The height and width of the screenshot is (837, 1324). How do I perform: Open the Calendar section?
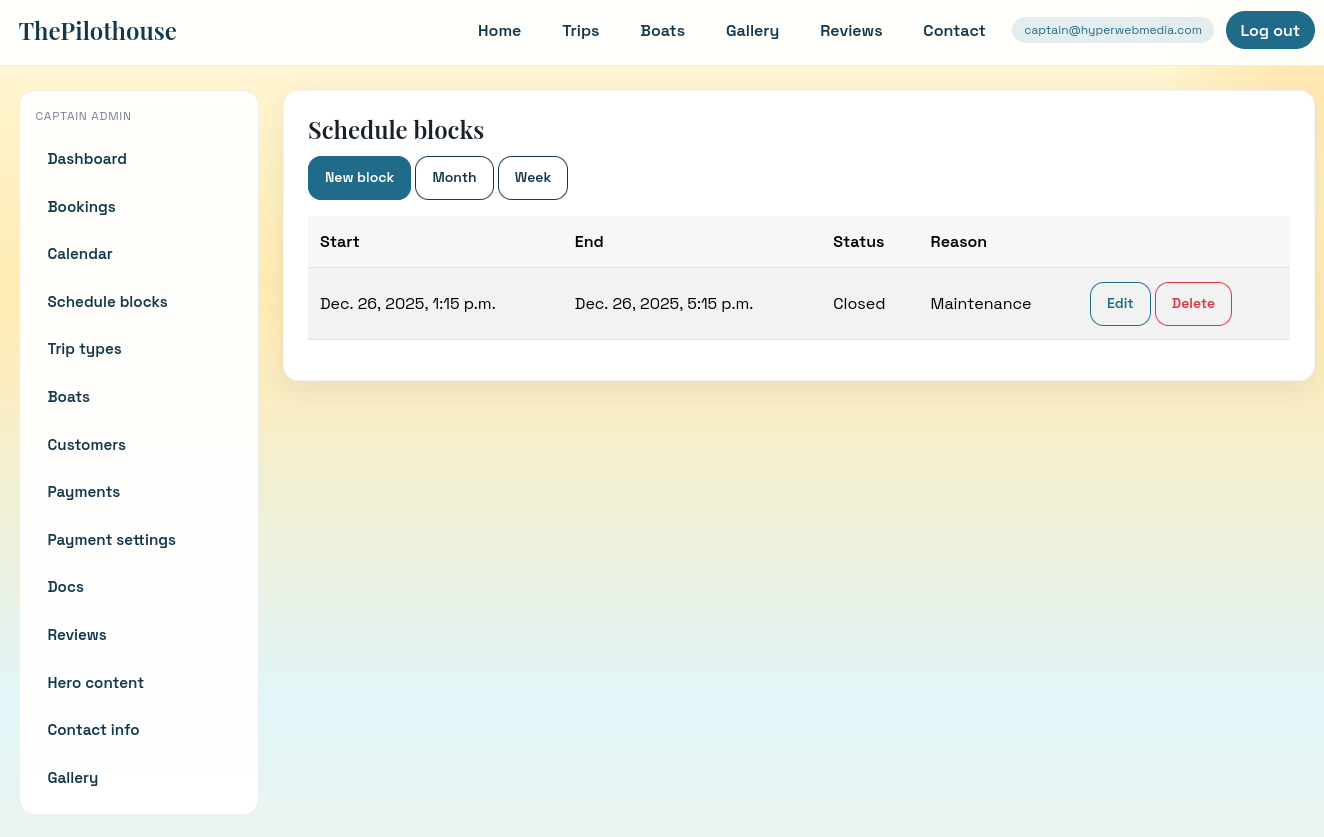(80, 254)
